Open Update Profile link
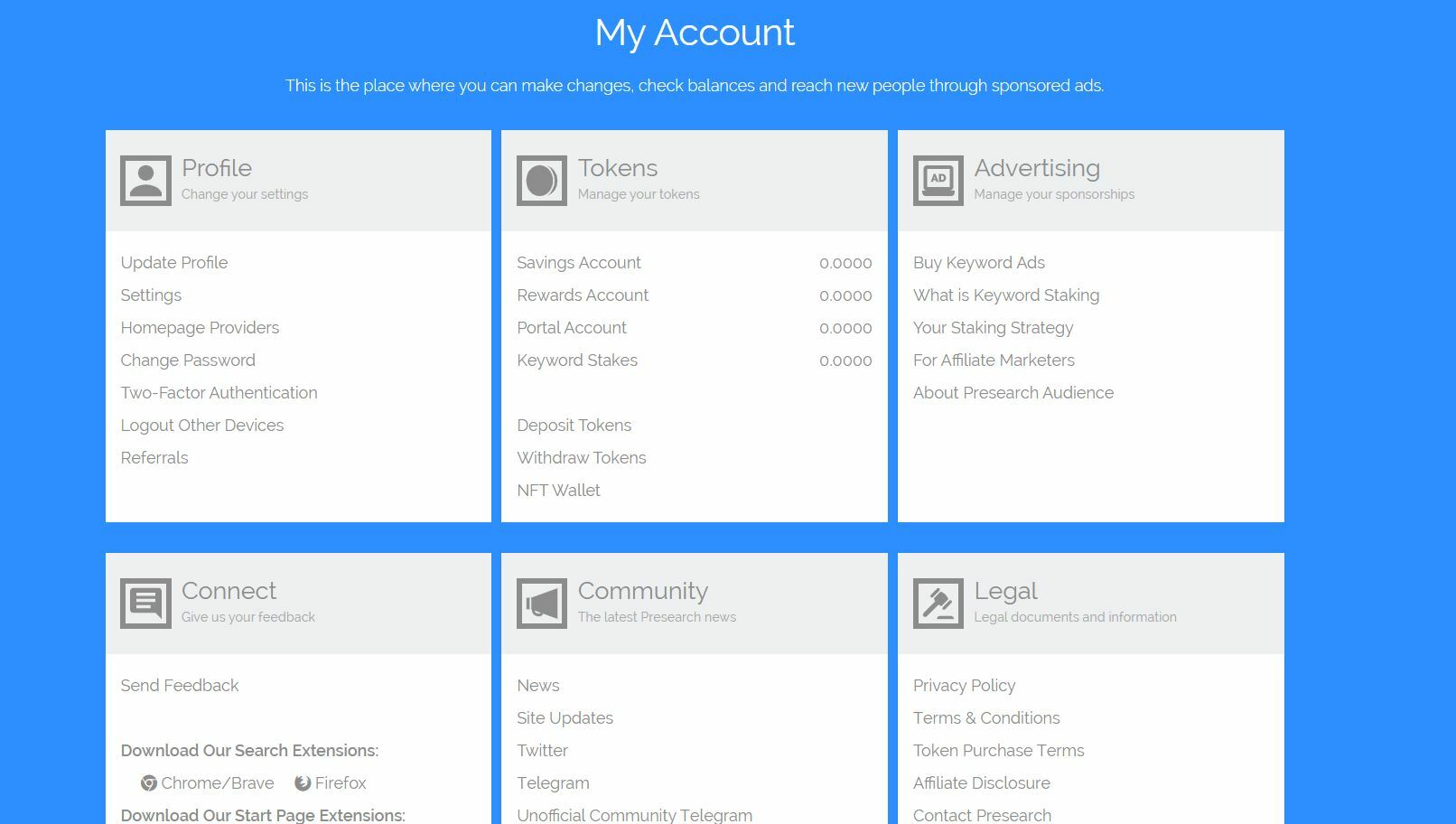The image size is (1456, 824). click(x=174, y=263)
